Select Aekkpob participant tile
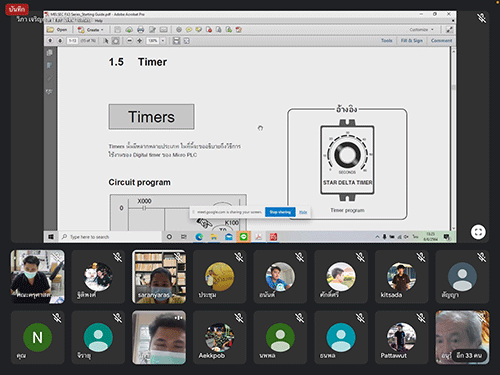This screenshot has height=375, width=500. (220, 337)
